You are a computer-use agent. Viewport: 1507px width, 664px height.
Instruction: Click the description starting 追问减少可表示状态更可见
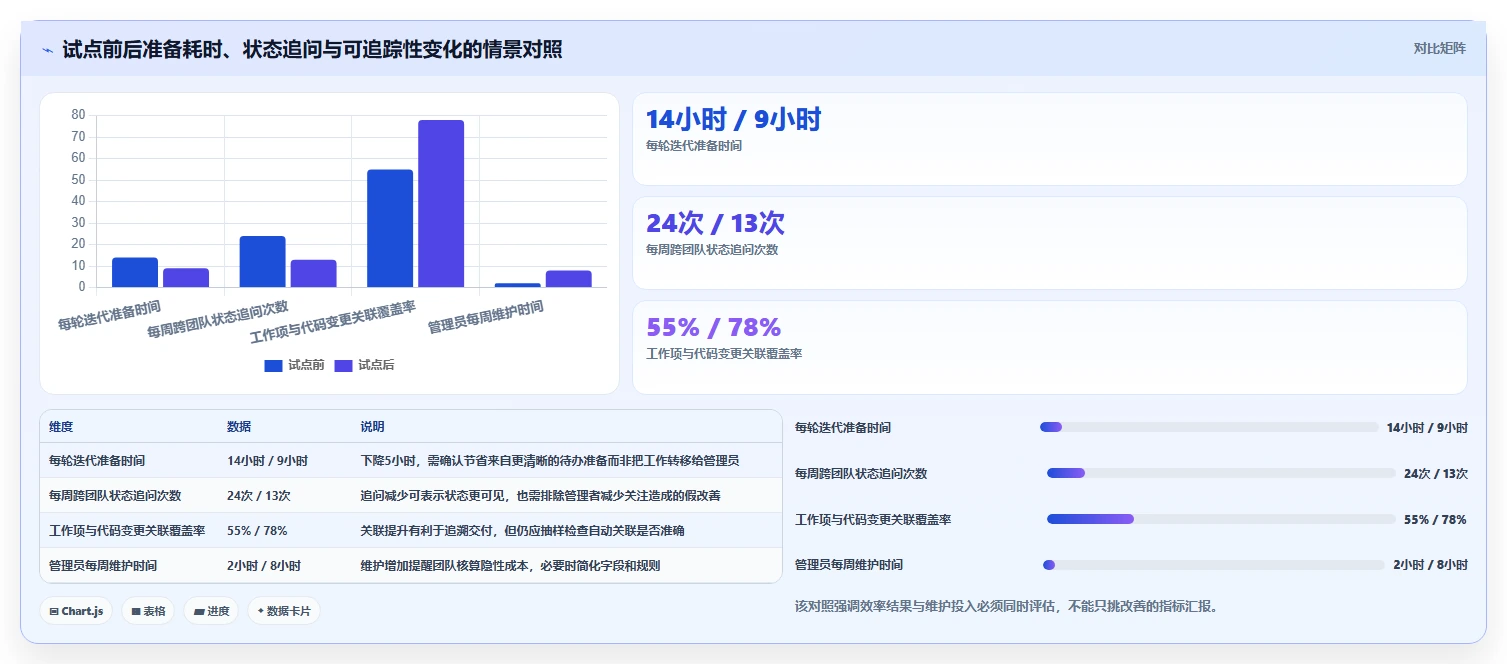541,496
